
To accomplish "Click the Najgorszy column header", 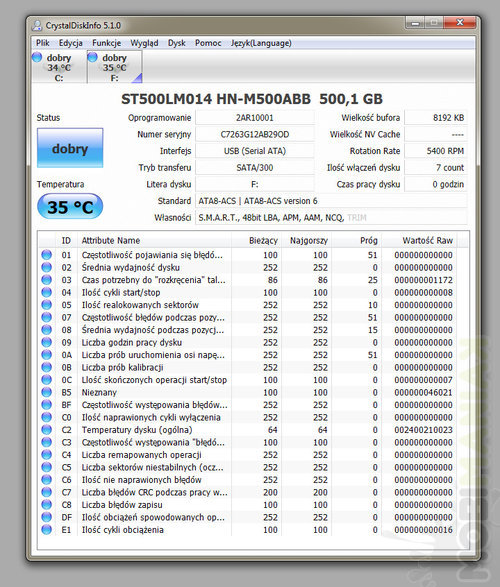I will [x=306, y=240].
